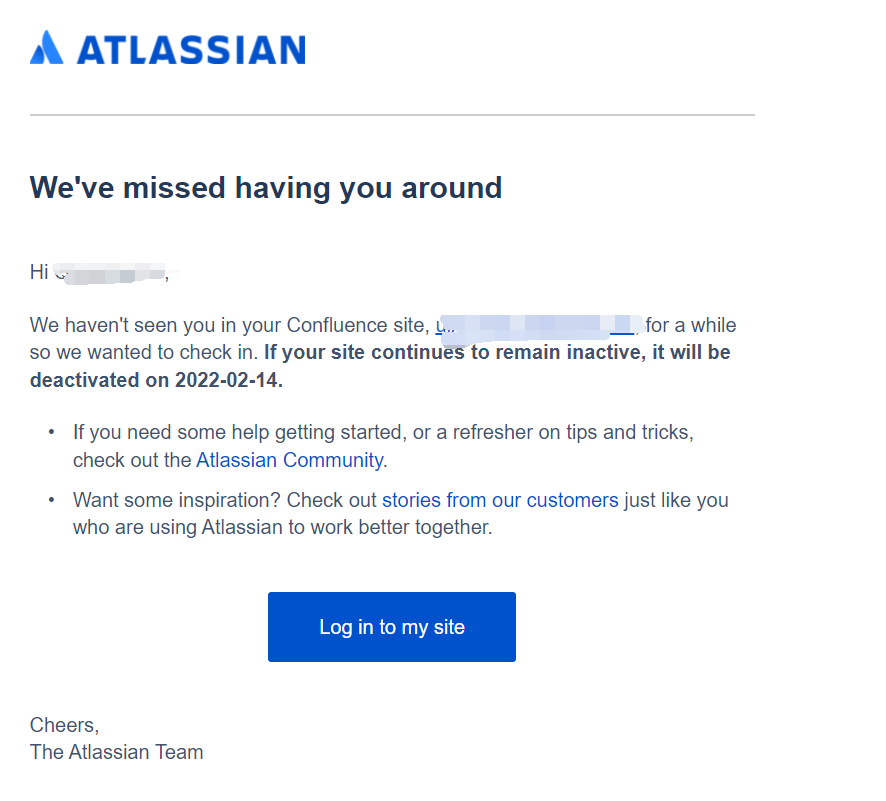The image size is (886, 801).
Task: Open the blurred Confluence site link
Action: tap(535, 326)
